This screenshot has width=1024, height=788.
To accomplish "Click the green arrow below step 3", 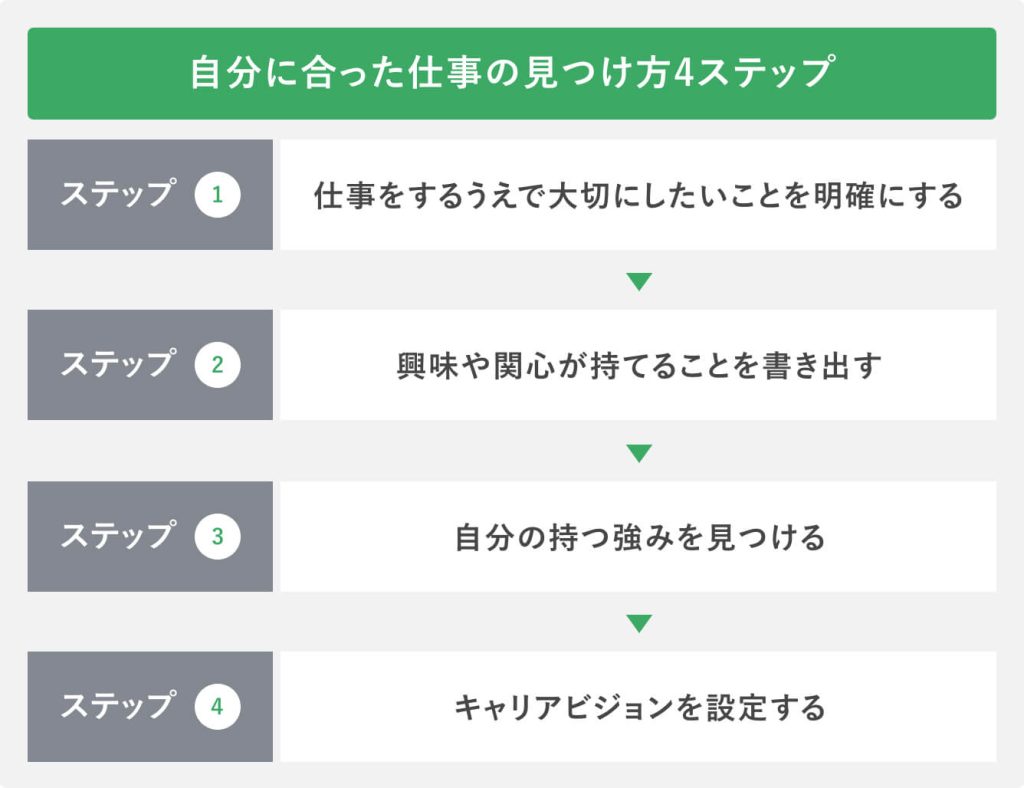I will point(639,623).
